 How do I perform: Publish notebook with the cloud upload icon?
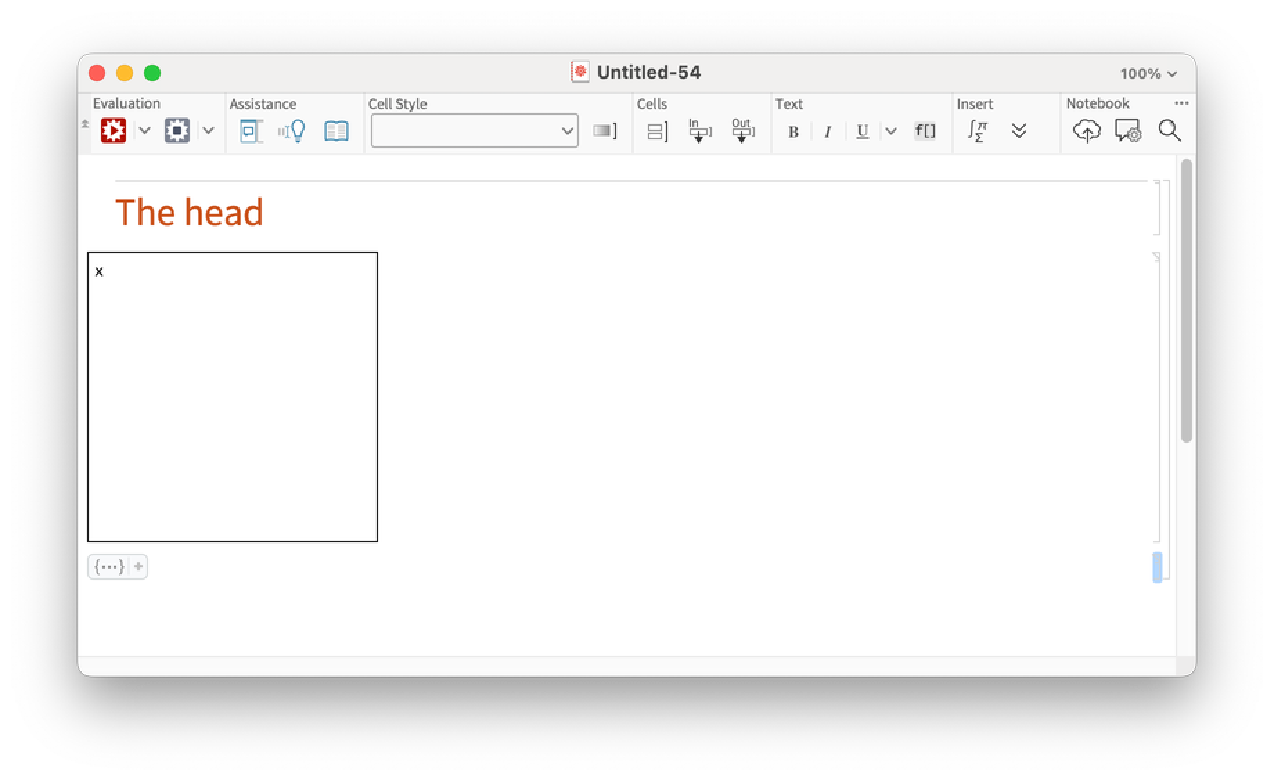tap(1087, 131)
